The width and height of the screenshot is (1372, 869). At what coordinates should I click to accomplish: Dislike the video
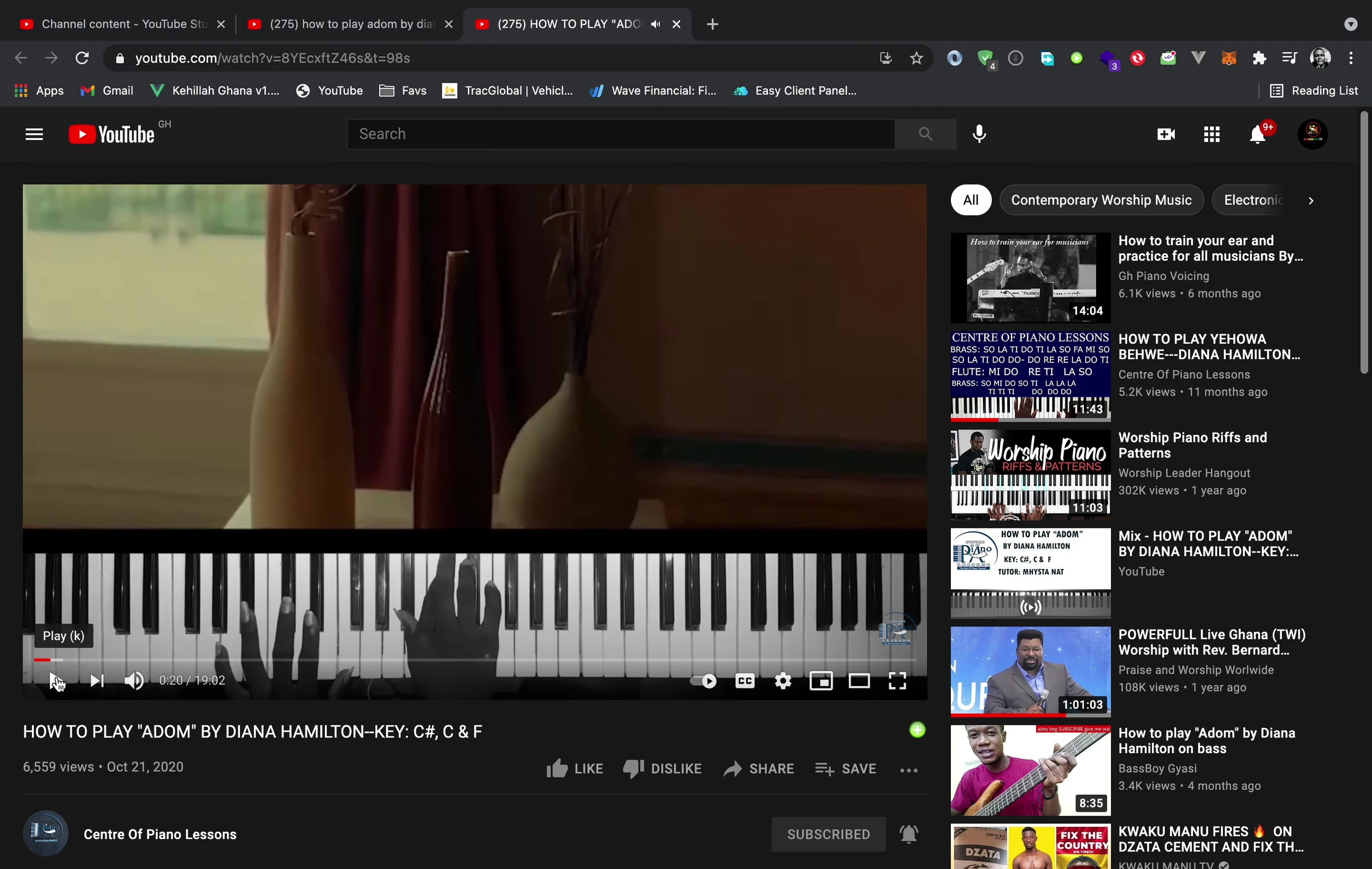(662, 768)
